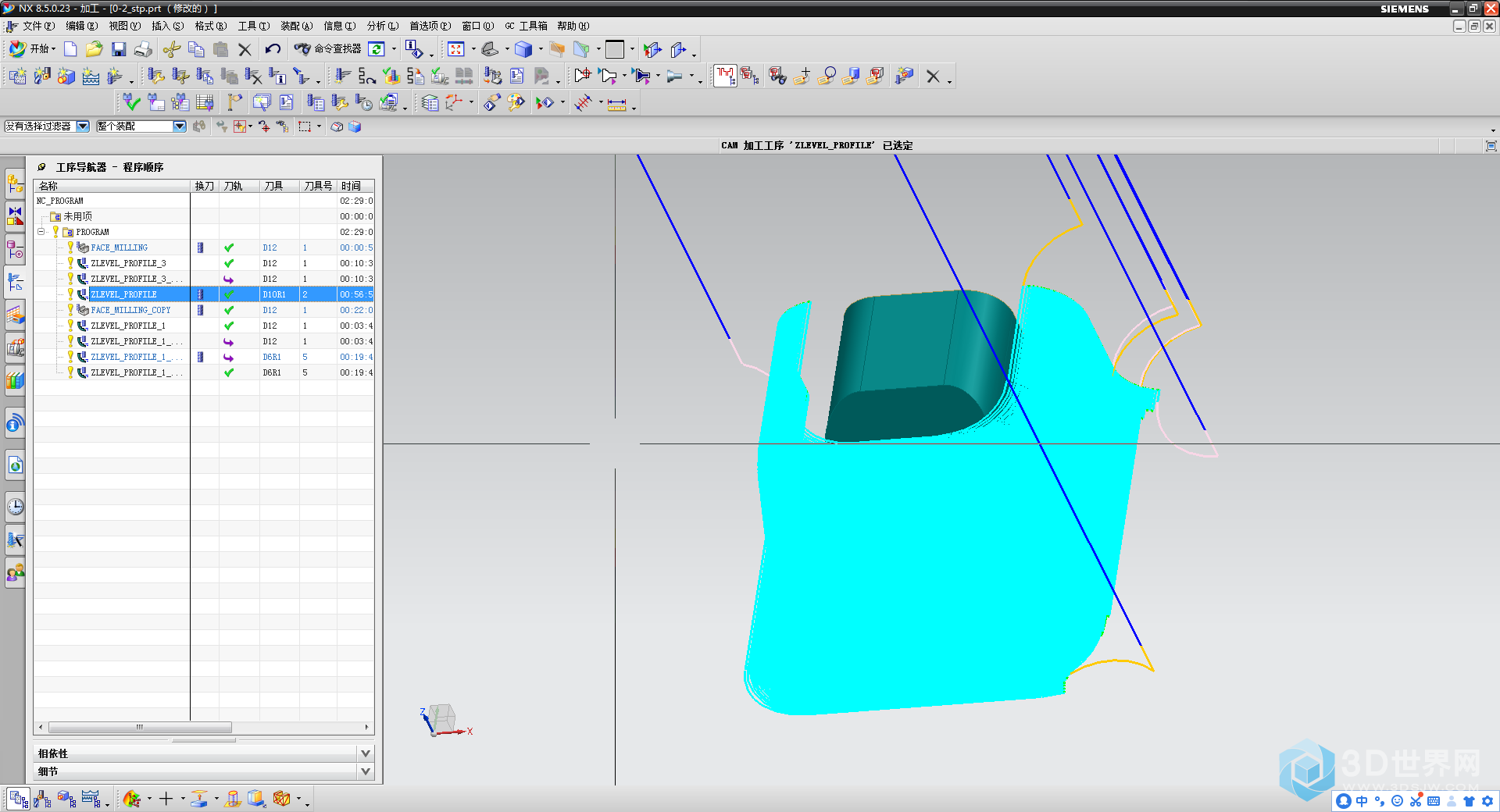1500x812 pixels.
Task: Click the Create Operation icon
Action: (115, 76)
